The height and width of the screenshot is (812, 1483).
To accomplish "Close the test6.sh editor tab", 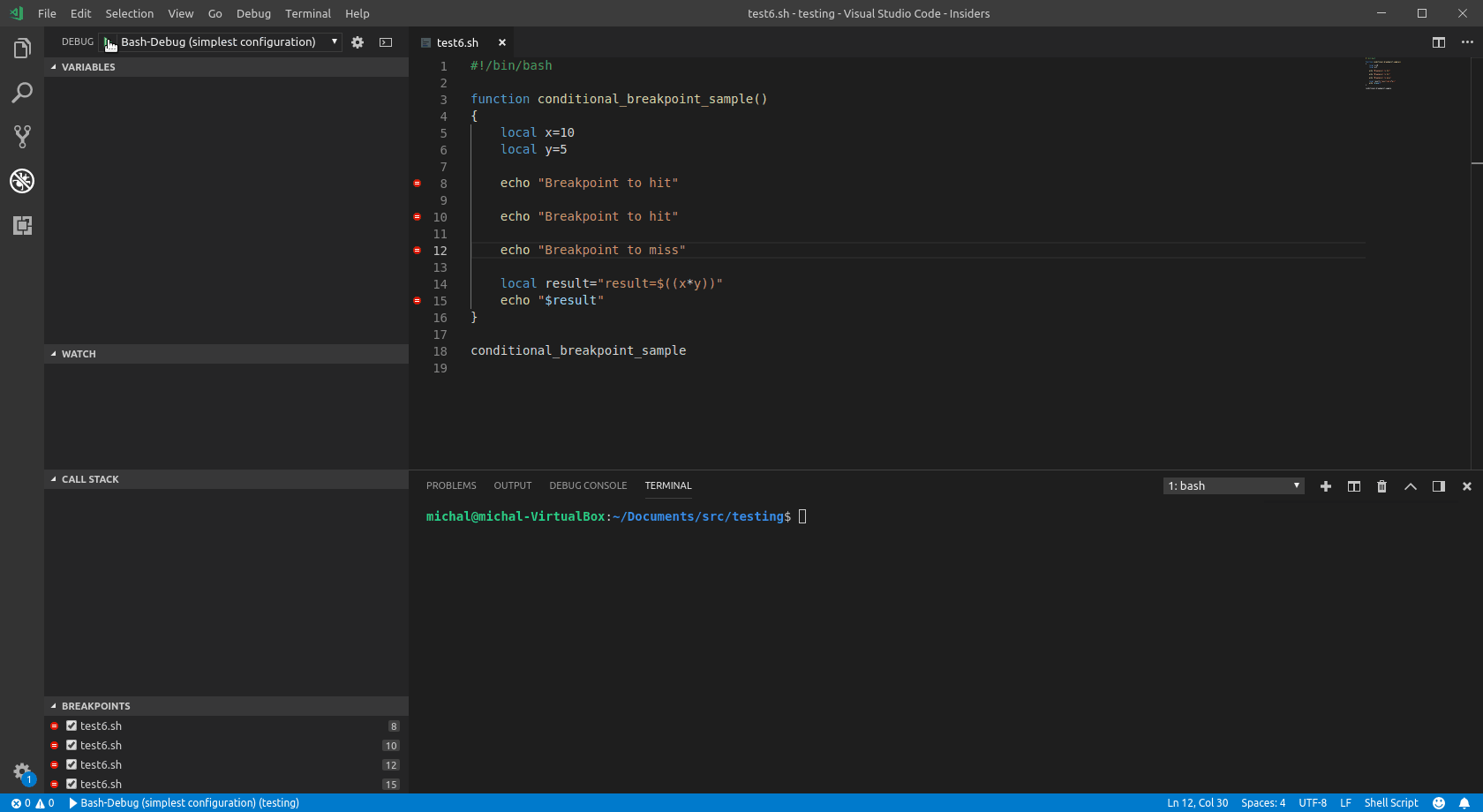I will click(x=502, y=42).
